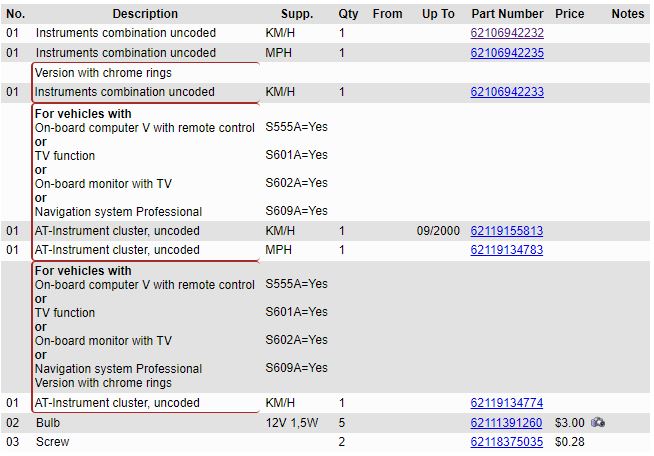Click the Price column header

point(570,14)
